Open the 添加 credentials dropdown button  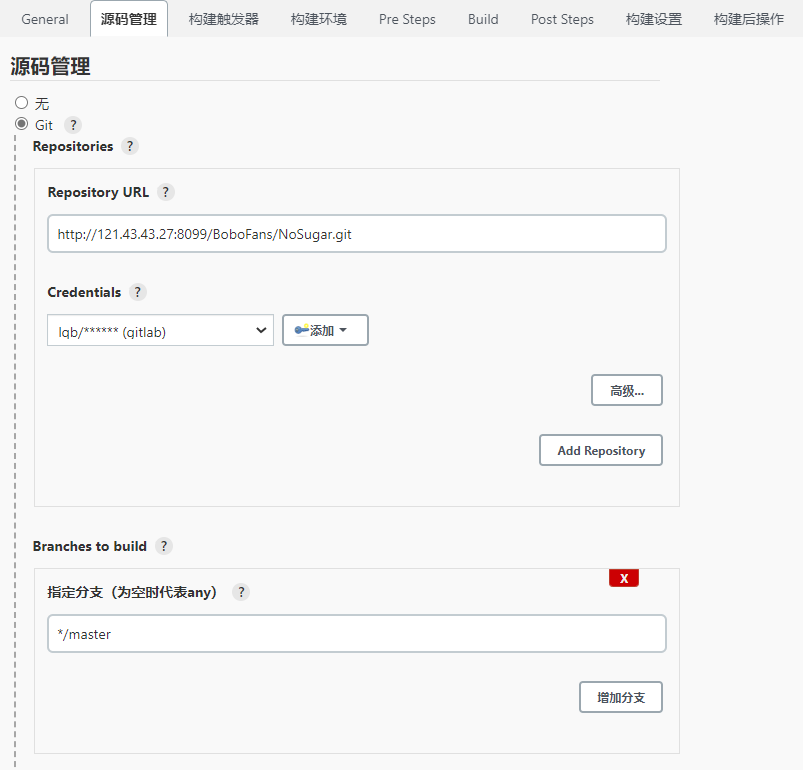[325, 330]
